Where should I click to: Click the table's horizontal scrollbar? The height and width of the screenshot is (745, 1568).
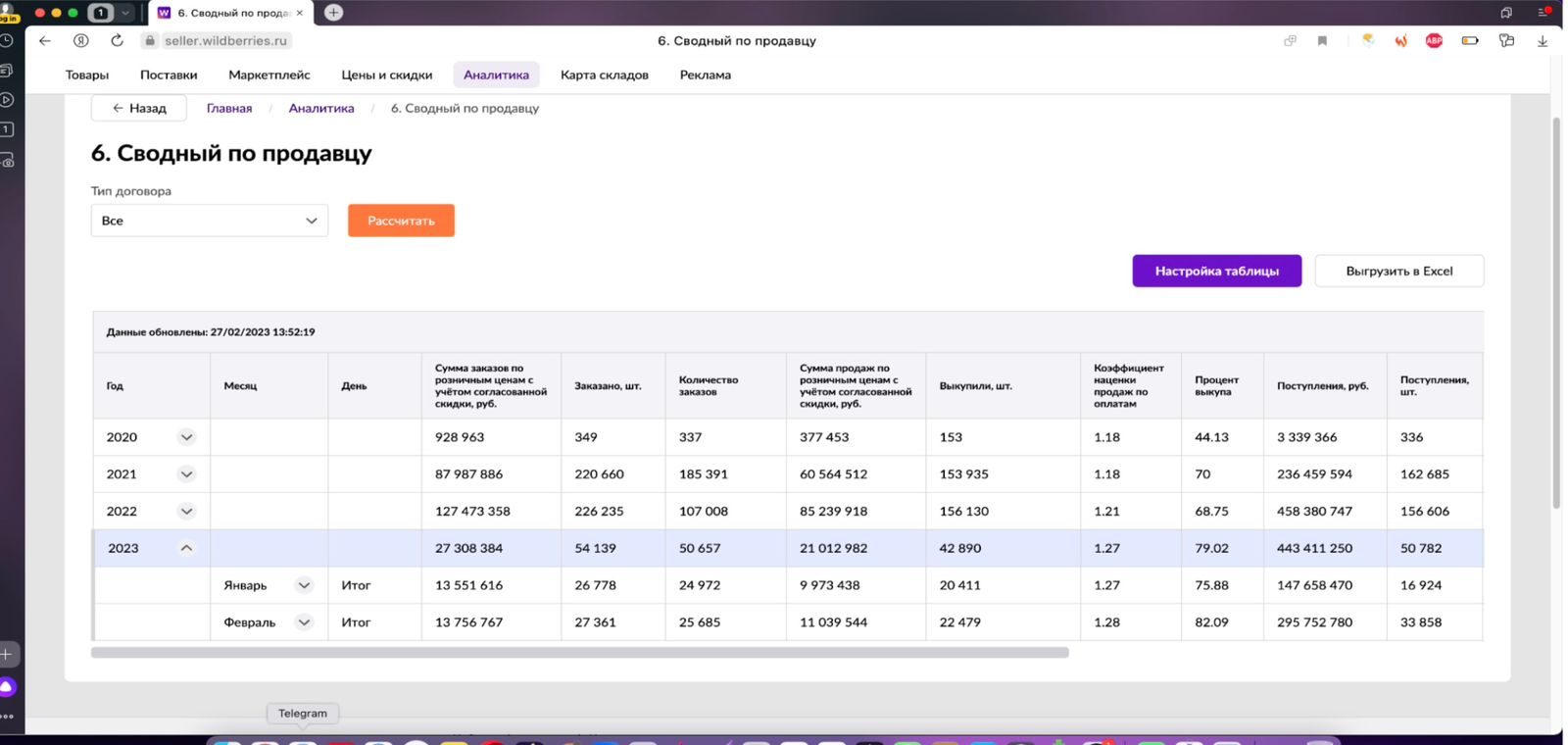pos(579,653)
